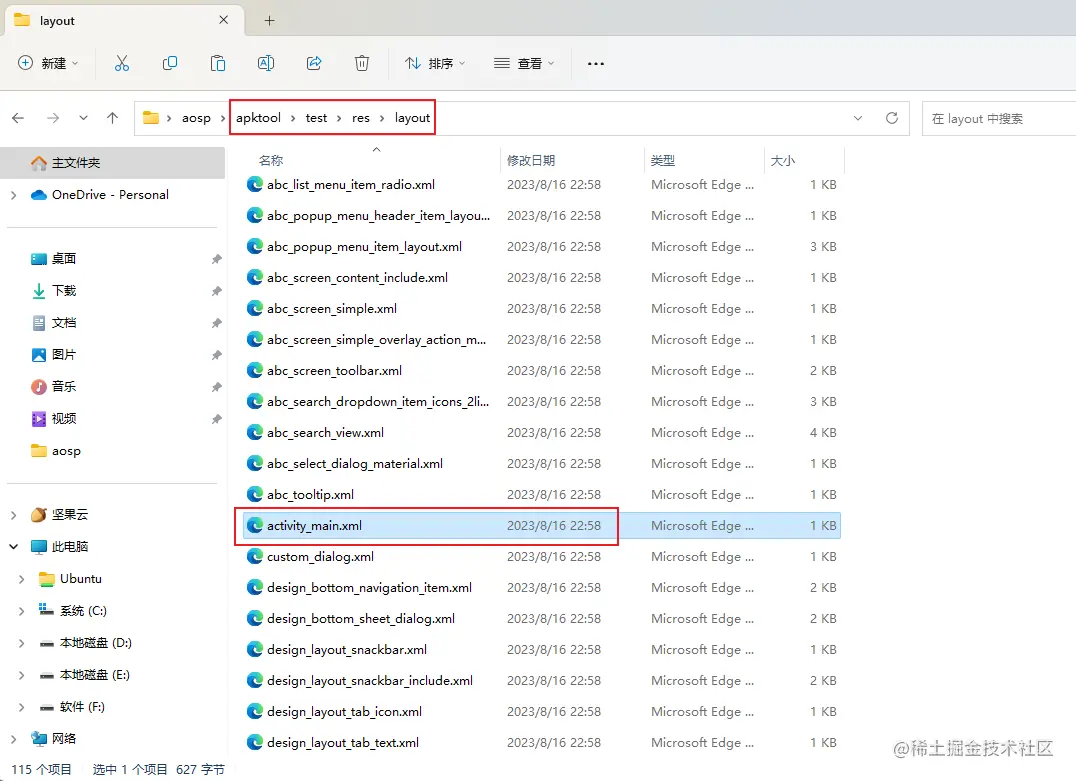Open the 排序 sort dropdown

434,63
